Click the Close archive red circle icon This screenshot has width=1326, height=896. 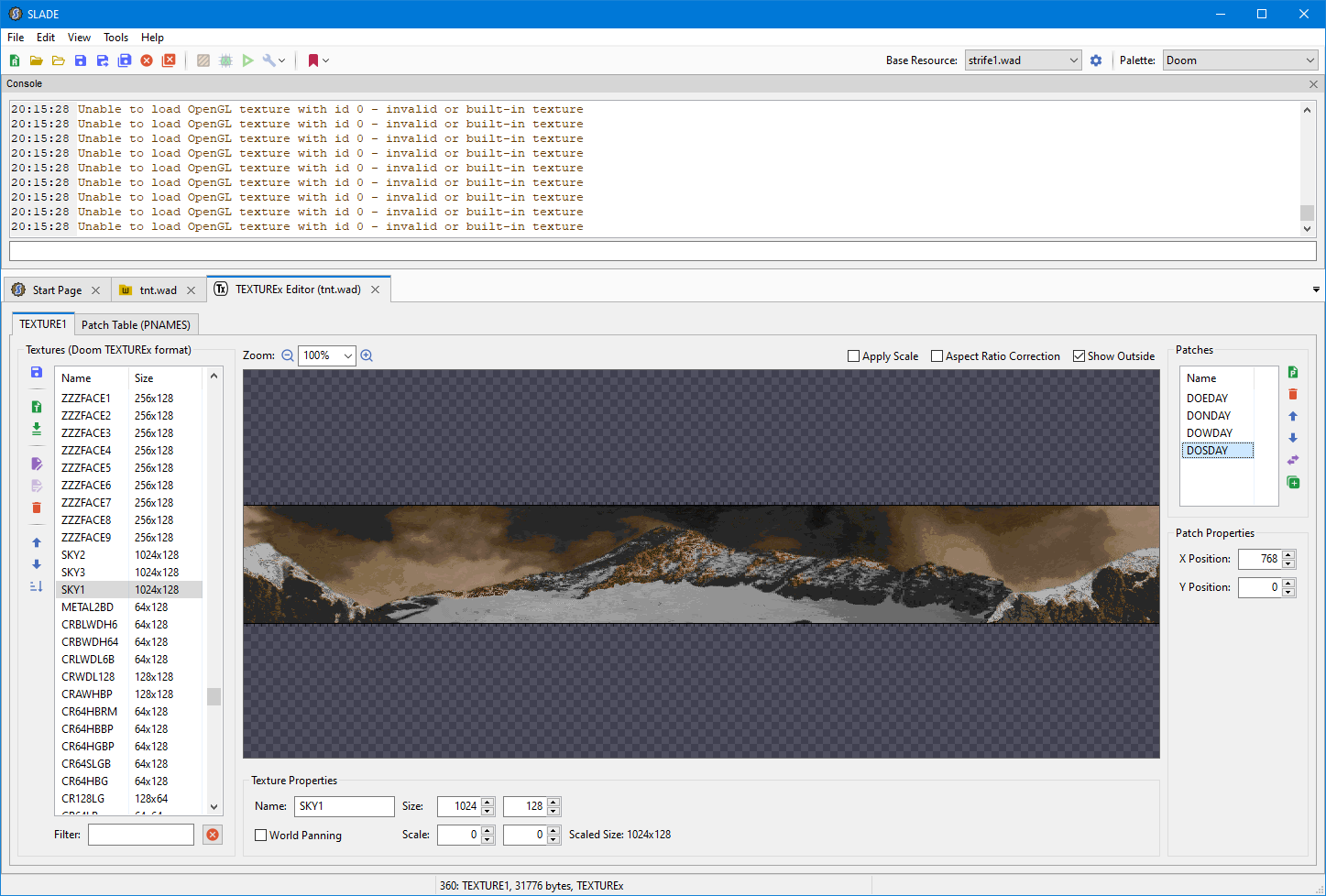click(147, 60)
